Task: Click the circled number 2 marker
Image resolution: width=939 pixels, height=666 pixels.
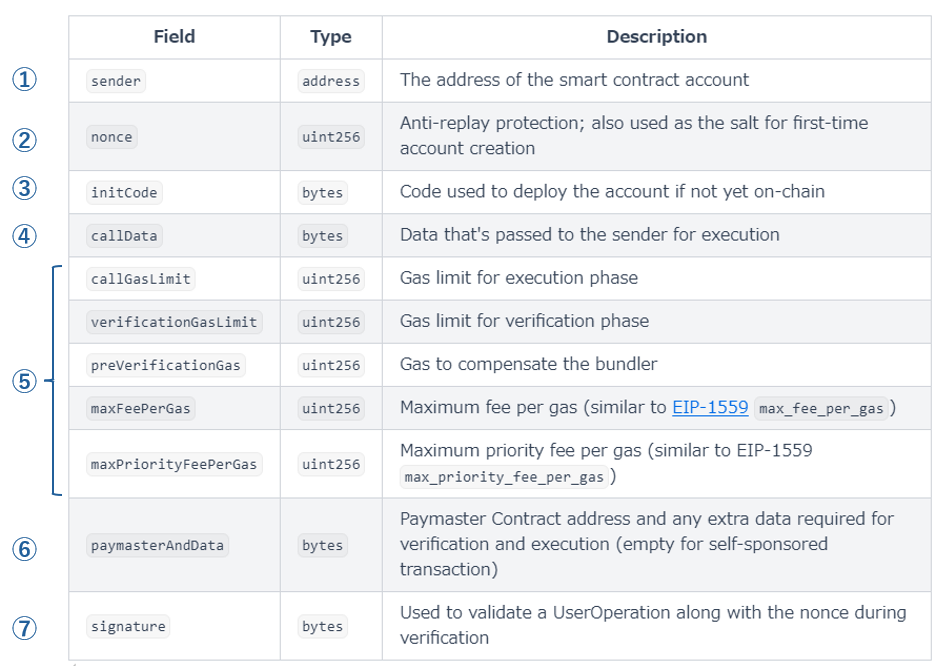Action: click(25, 137)
